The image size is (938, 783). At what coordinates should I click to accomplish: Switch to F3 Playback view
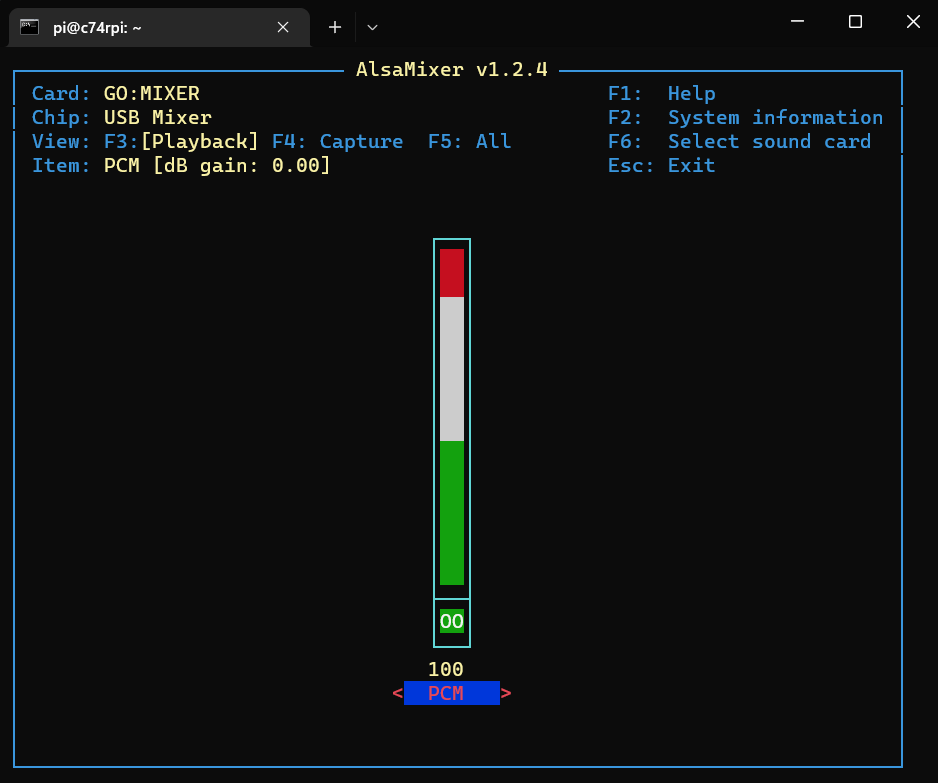(x=181, y=141)
